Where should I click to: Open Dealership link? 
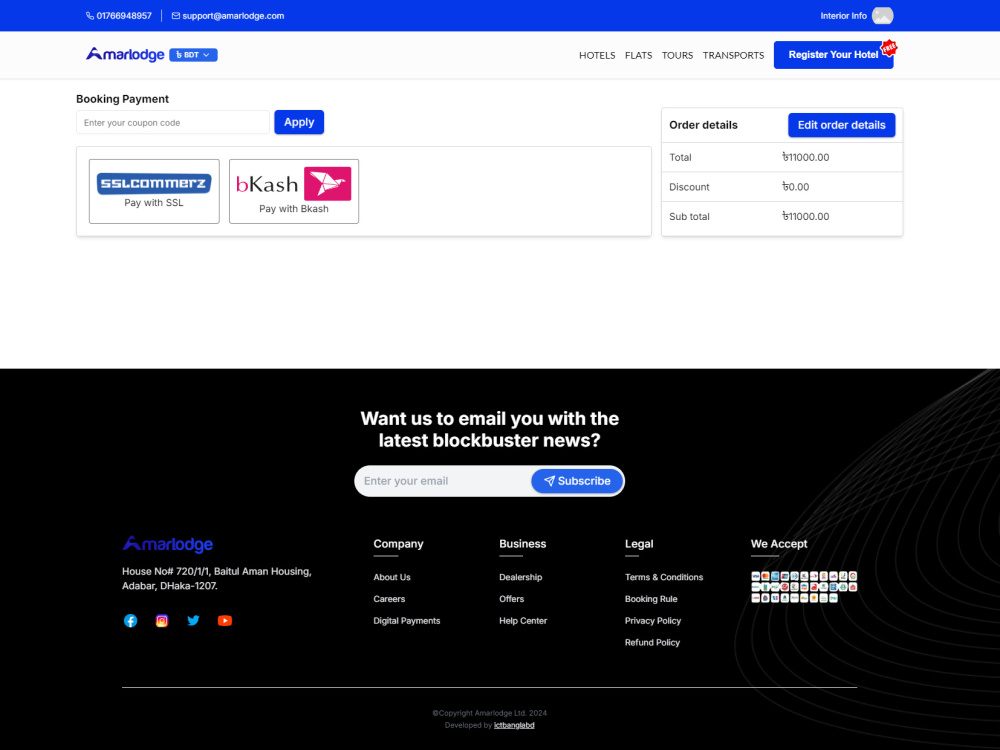click(x=520, y=577)
